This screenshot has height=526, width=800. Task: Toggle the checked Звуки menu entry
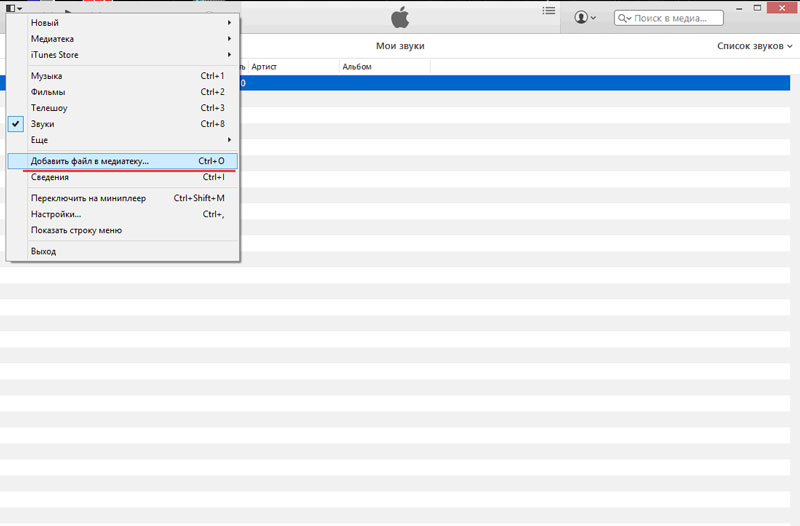(x=43, y=124)
